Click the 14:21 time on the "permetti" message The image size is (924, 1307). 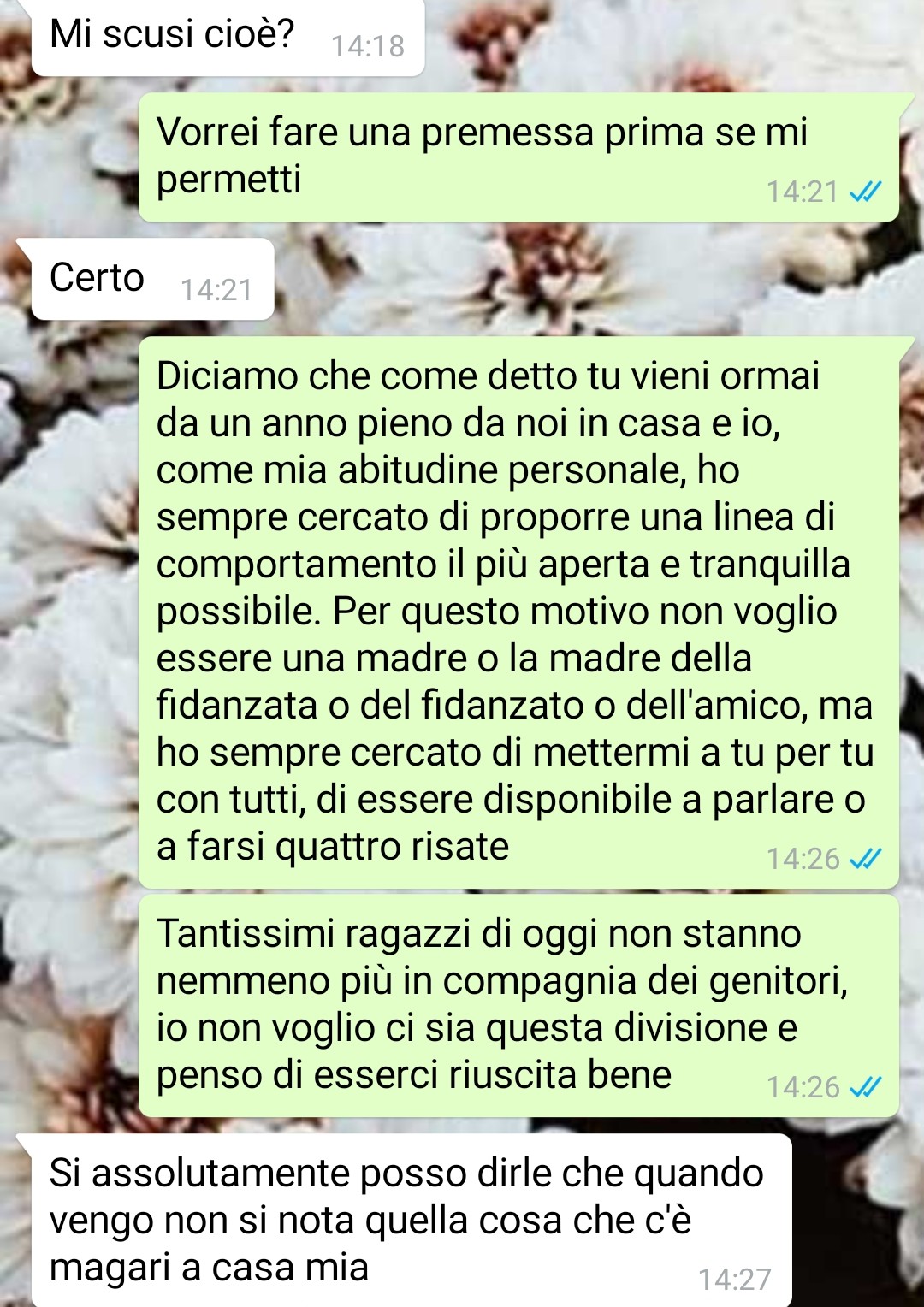[x=802, y=192]
